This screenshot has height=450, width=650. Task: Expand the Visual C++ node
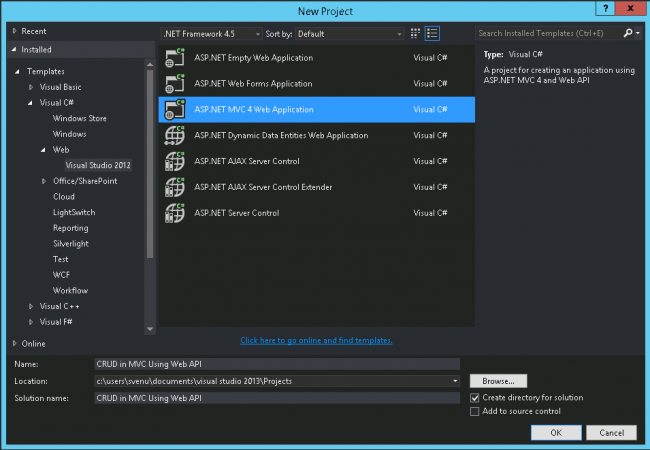click(31, 306)
